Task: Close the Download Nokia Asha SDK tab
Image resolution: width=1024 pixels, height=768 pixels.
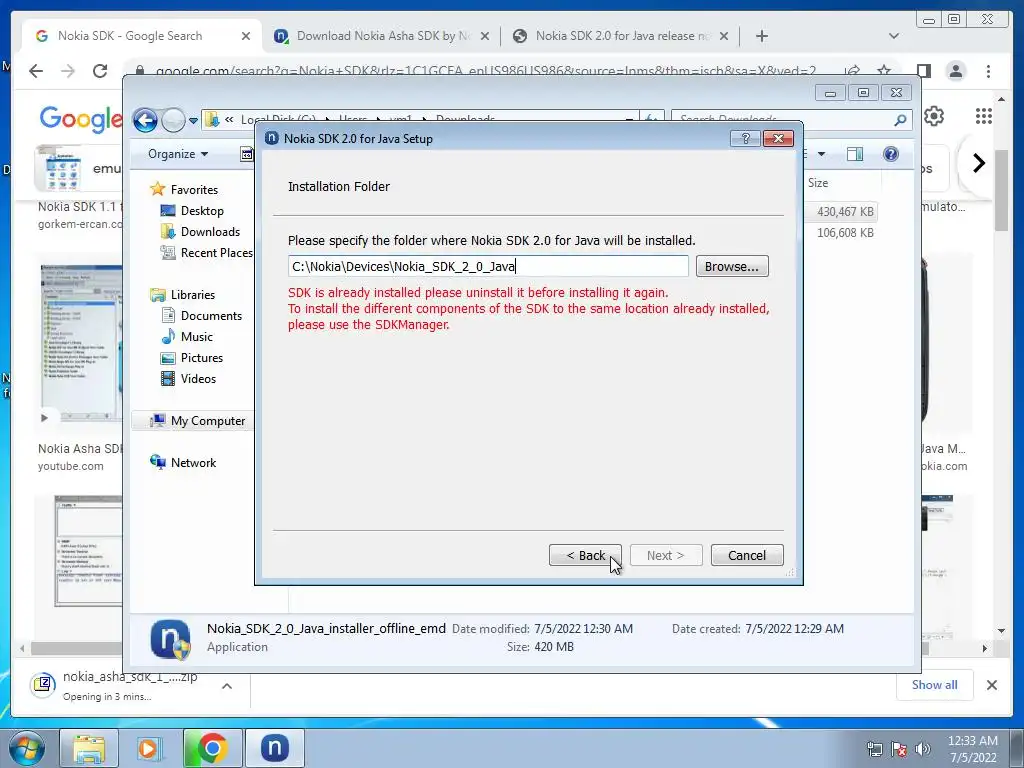Action: [x=485, y=36]
